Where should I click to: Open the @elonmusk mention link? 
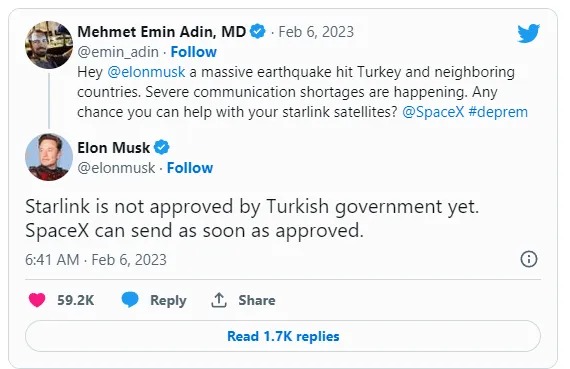(146, 72)
